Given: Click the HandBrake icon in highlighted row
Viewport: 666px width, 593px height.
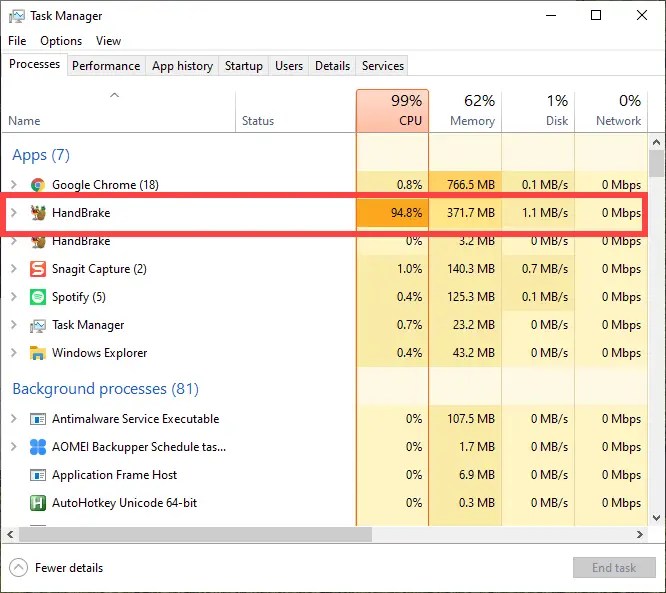Looking at the screenshot, I should click(38, 213).
